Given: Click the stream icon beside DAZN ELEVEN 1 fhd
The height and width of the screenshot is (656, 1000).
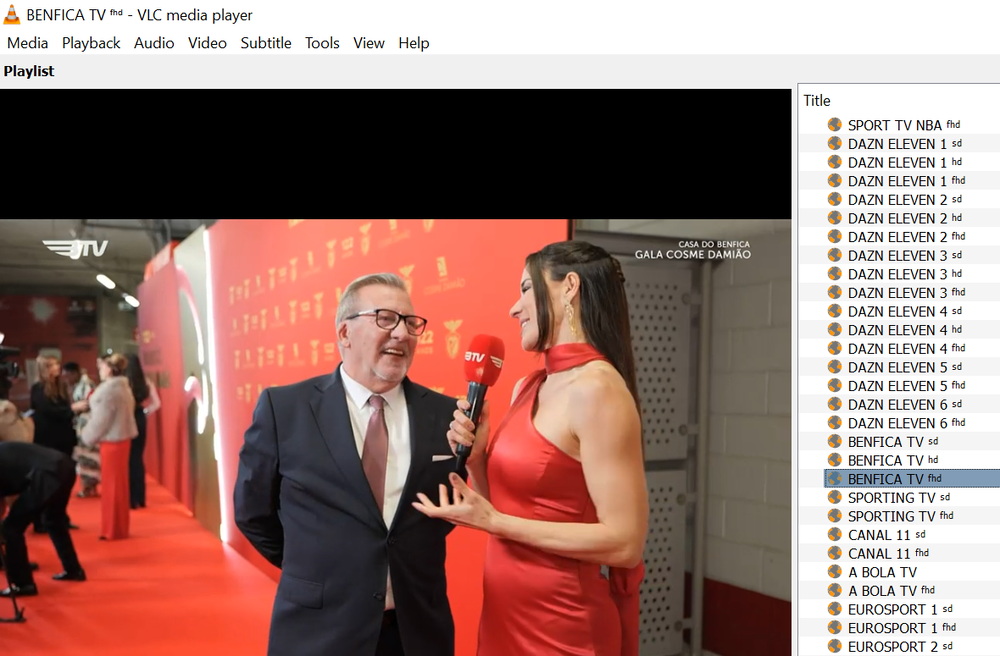Looking at the screenshot, I should 834,180.
